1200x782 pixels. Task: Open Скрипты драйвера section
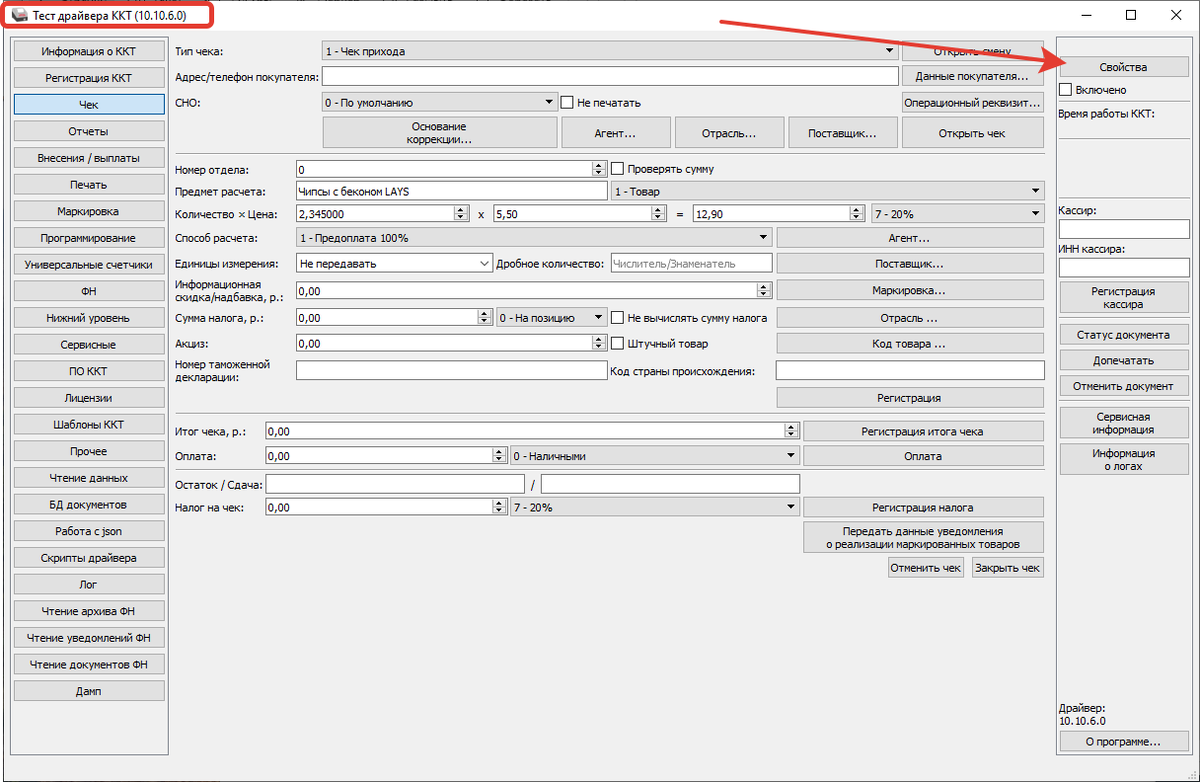[89, 558]
